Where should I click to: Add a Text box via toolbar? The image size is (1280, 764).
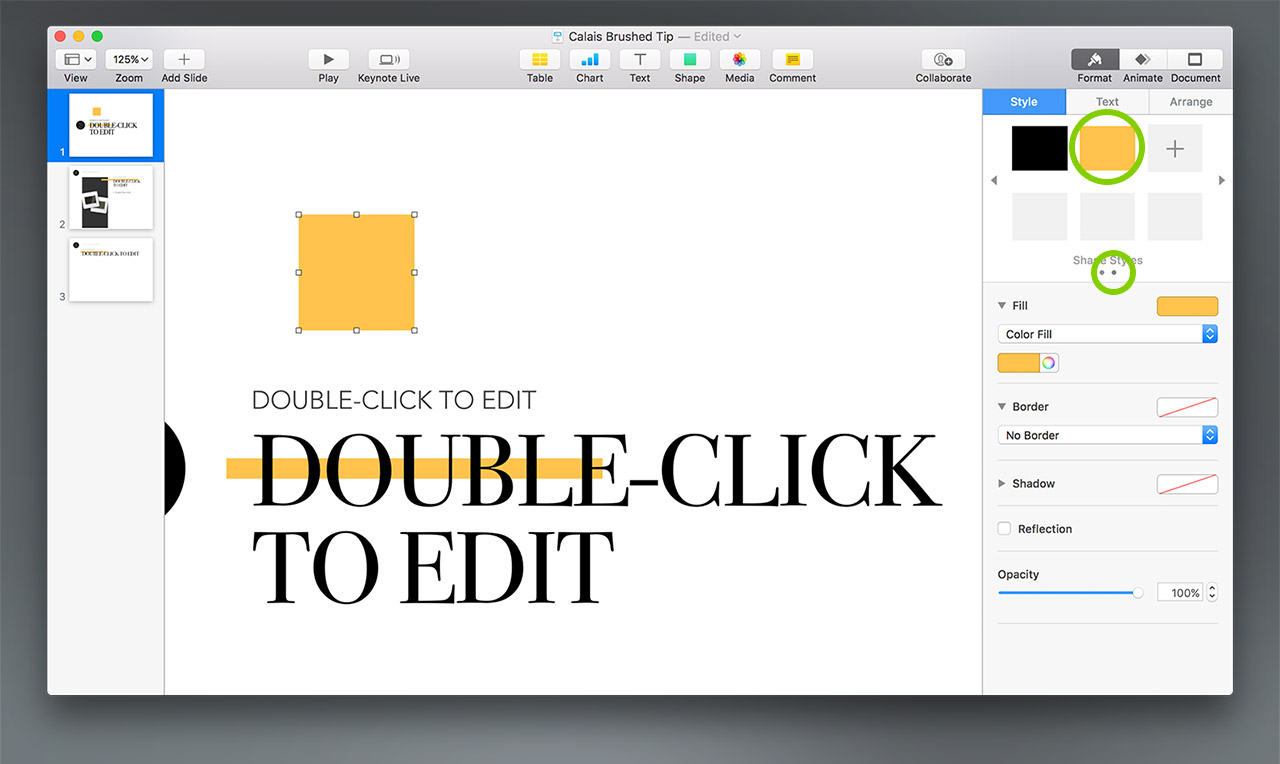[640, 60]
